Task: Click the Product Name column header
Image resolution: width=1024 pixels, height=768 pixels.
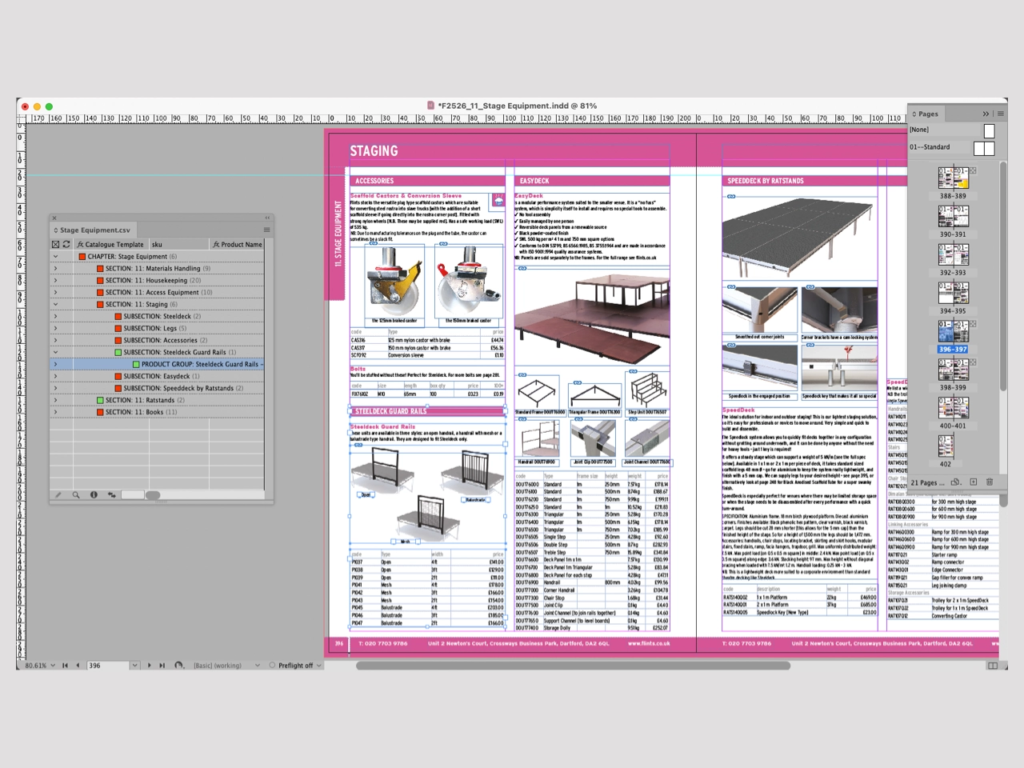Action: pyautogui.click(x=238, y=244)
